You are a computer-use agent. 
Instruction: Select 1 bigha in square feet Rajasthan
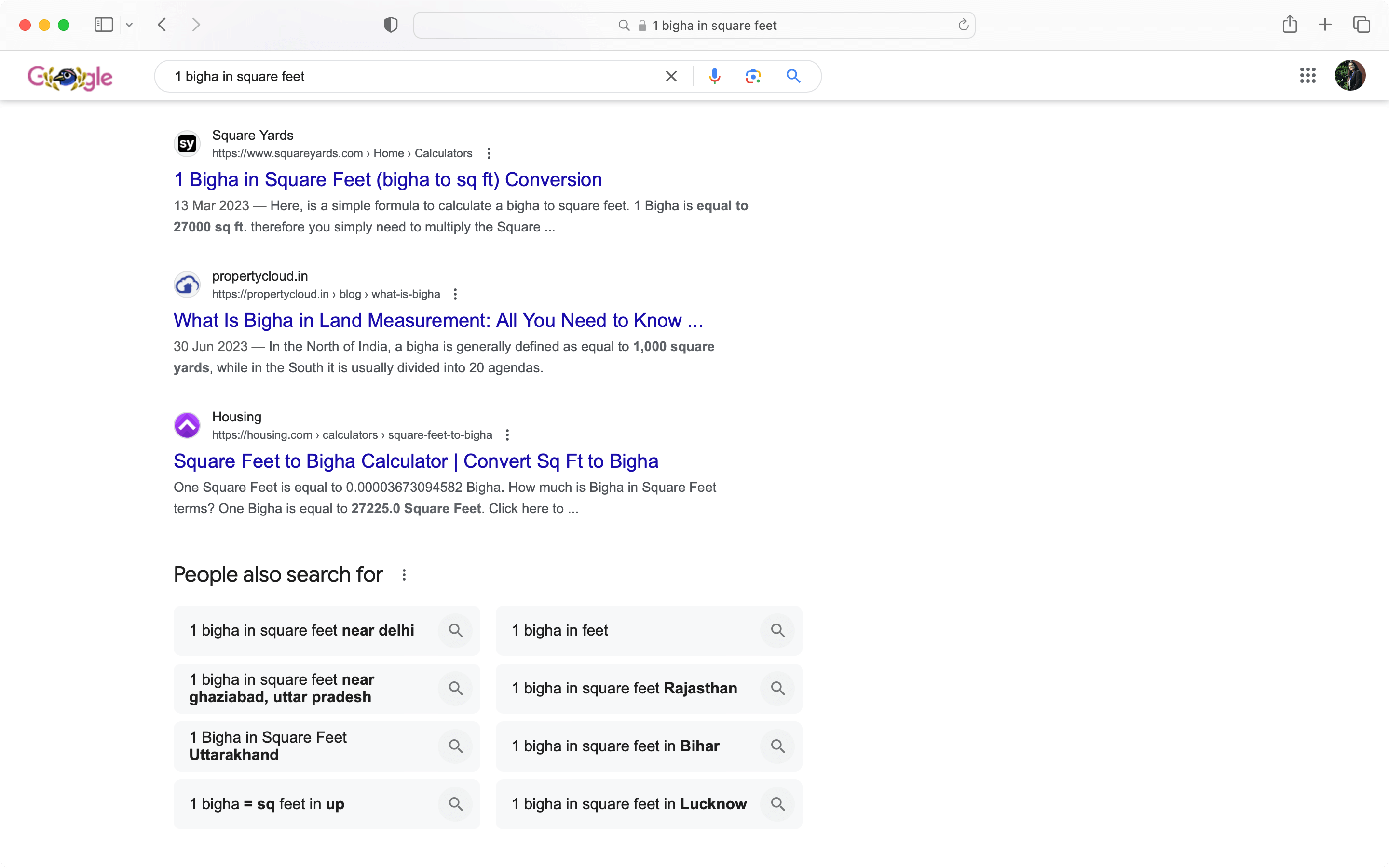[649, 688]
